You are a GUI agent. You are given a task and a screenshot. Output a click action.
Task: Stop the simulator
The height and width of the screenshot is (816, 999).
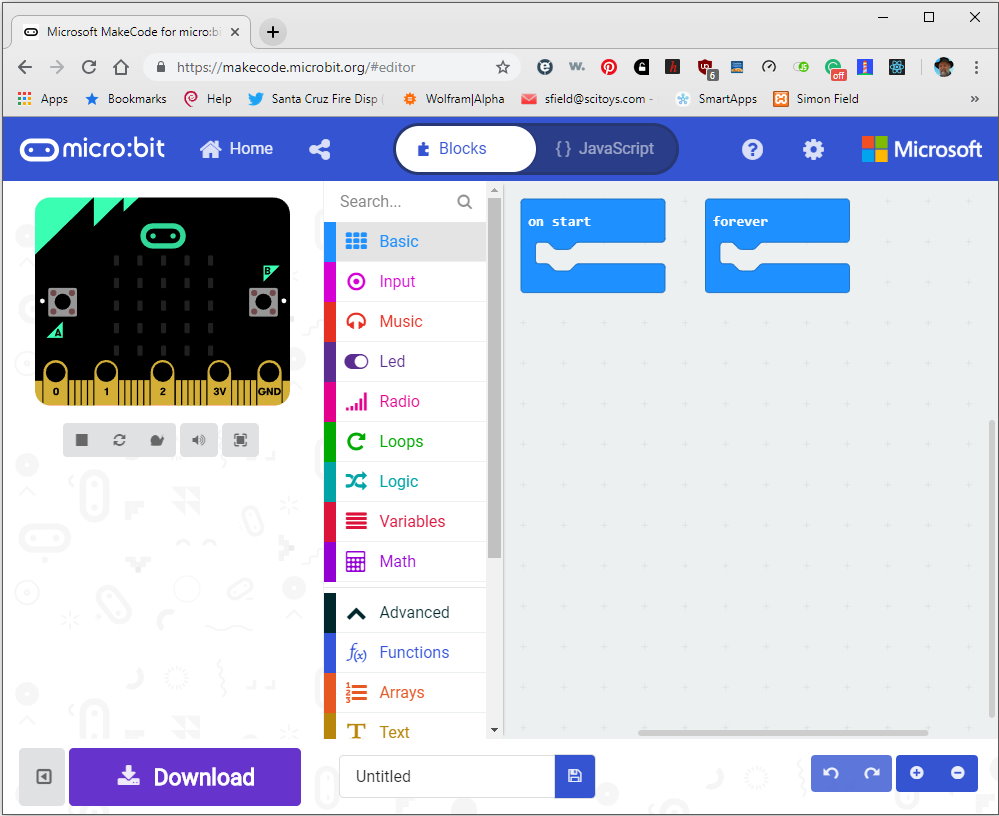point(82,440)
